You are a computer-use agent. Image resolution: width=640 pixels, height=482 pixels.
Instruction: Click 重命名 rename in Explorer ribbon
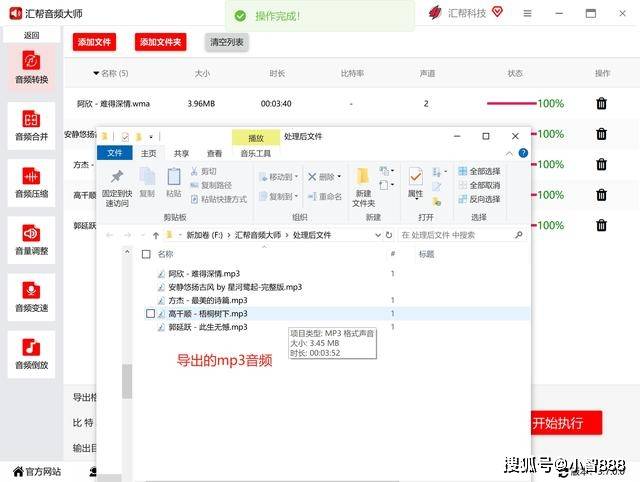[x=325, y=197]
